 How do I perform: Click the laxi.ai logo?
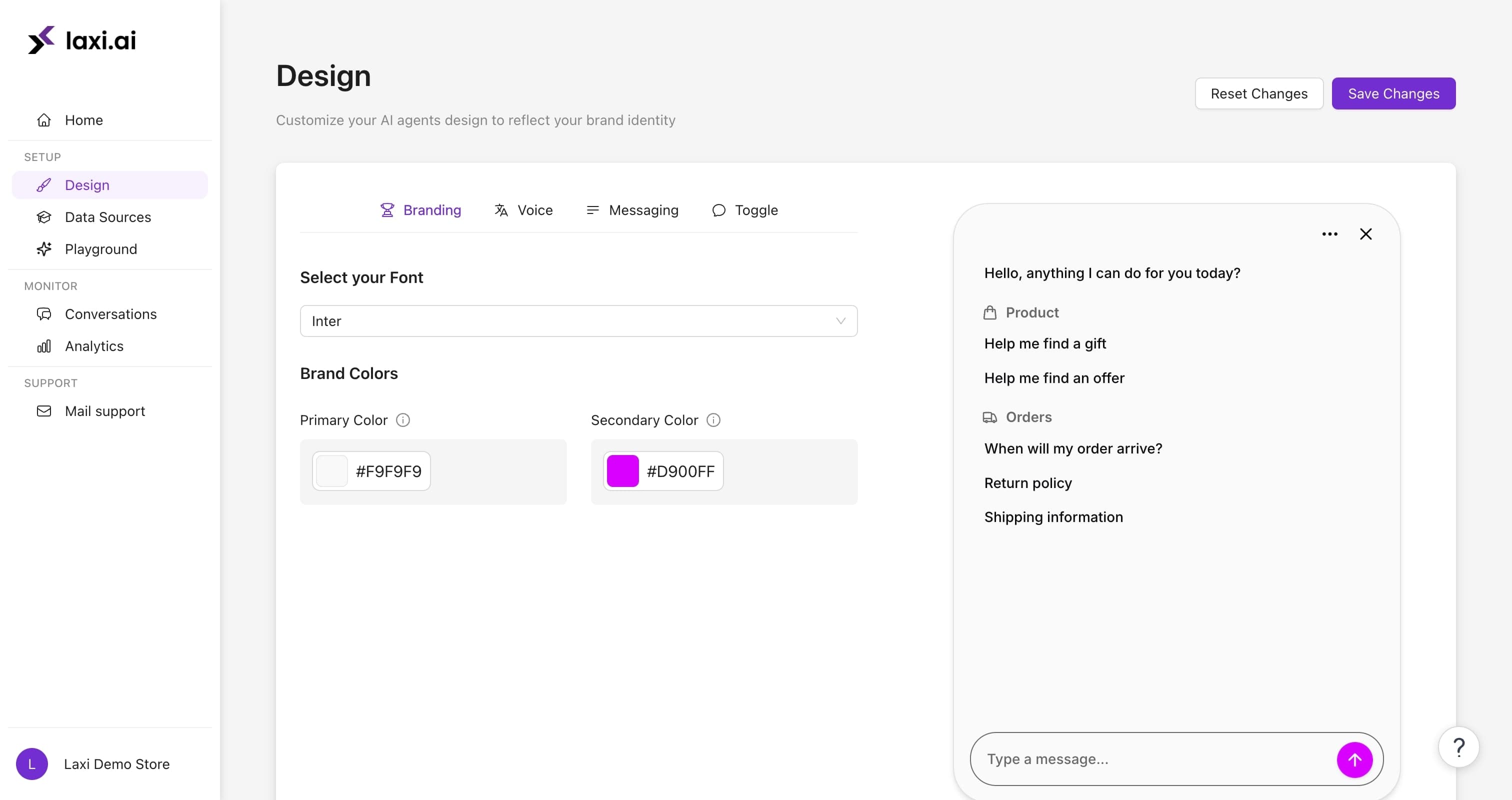click(81, 40)
